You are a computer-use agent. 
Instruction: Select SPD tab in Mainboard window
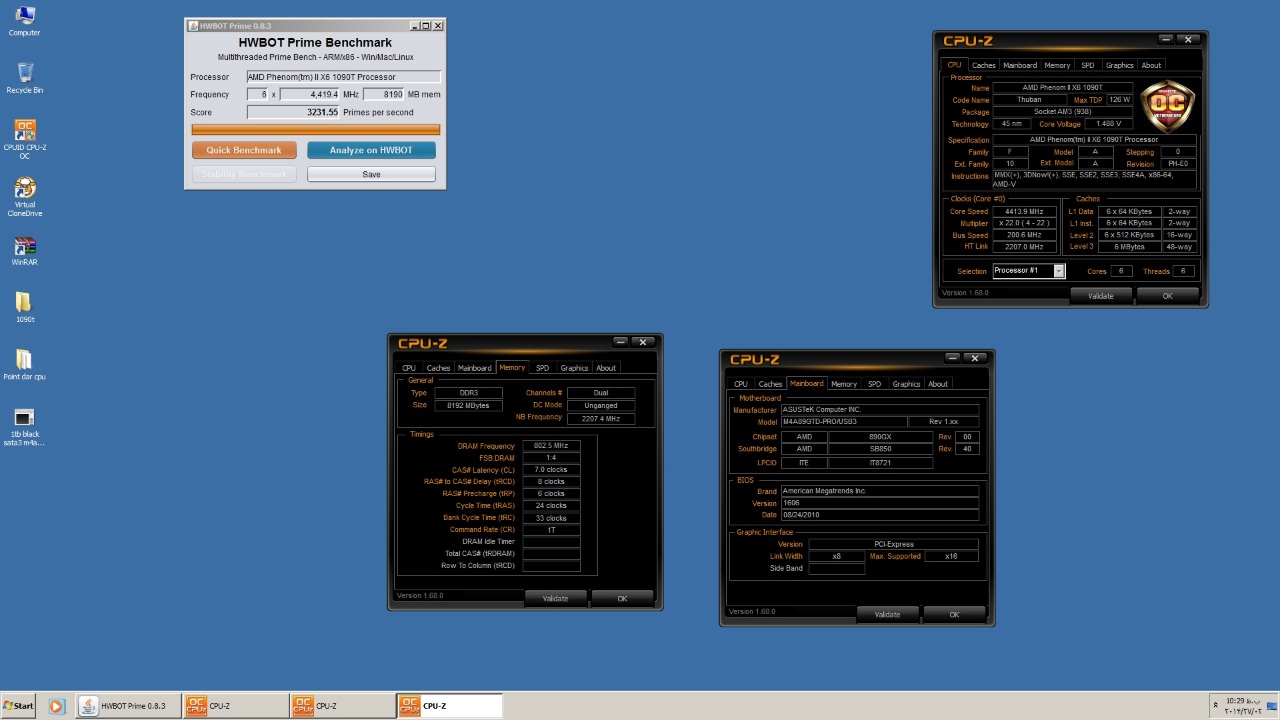[x=874, y=384]
